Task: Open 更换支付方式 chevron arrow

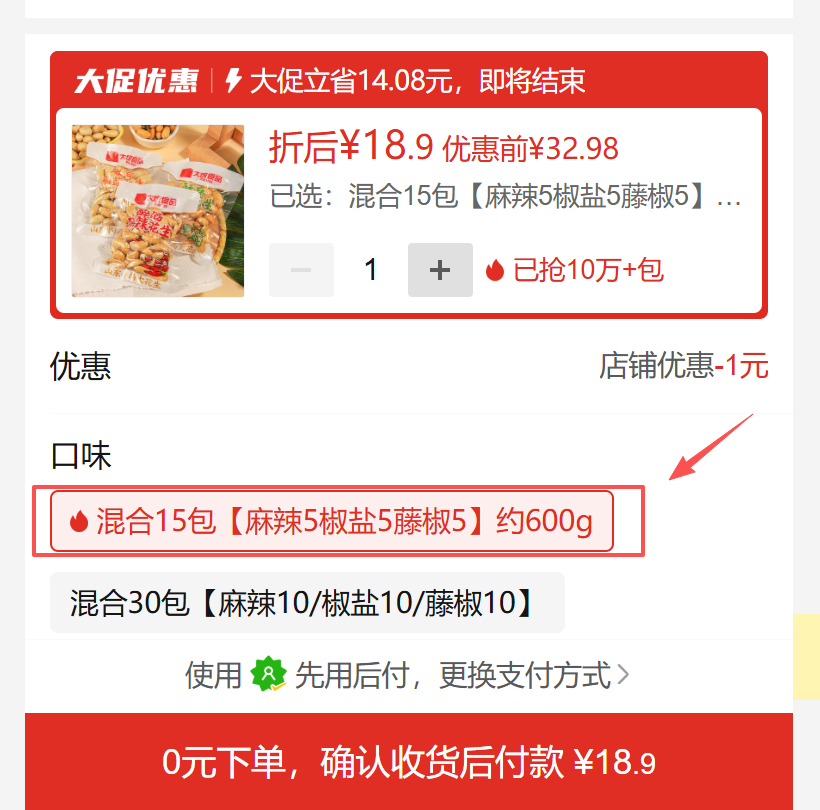Action: pos(623,674)
